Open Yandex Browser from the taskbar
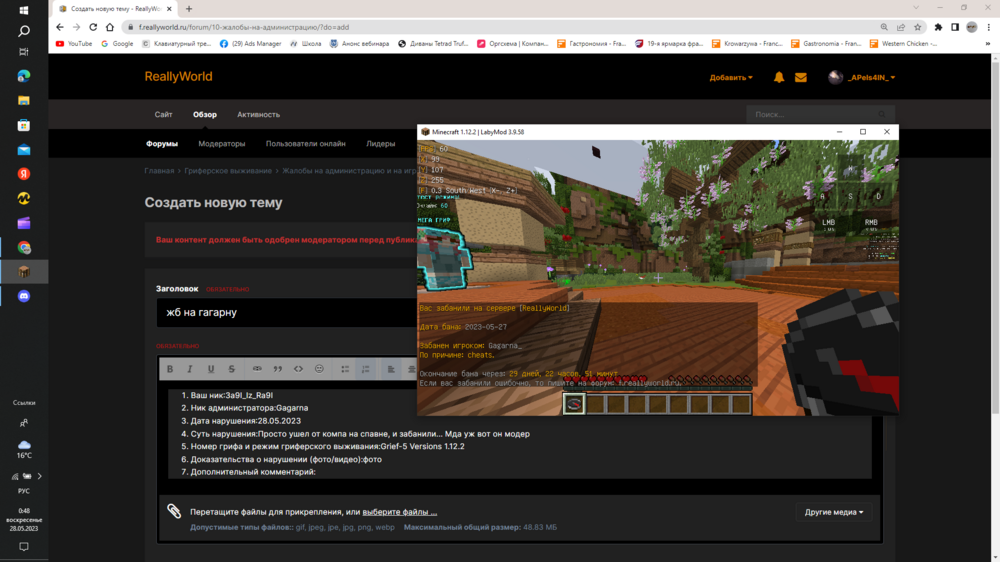Image resolution: width=1000 pixels, height=562 pixels. point(24,174)
